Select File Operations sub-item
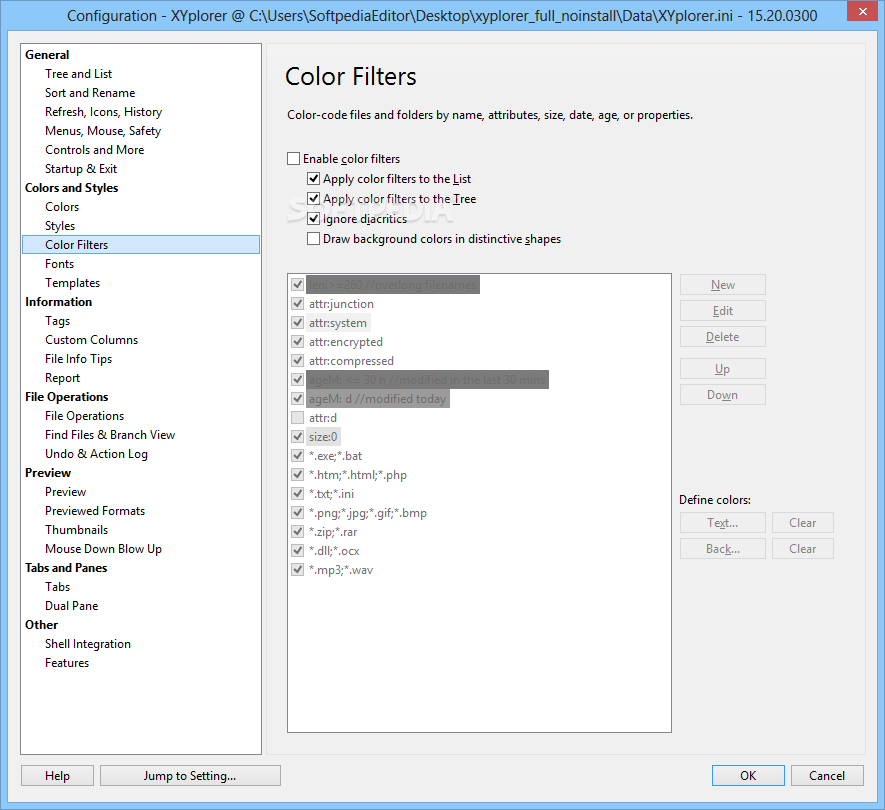This screenshot has width=885, height=810. [85, 416]
